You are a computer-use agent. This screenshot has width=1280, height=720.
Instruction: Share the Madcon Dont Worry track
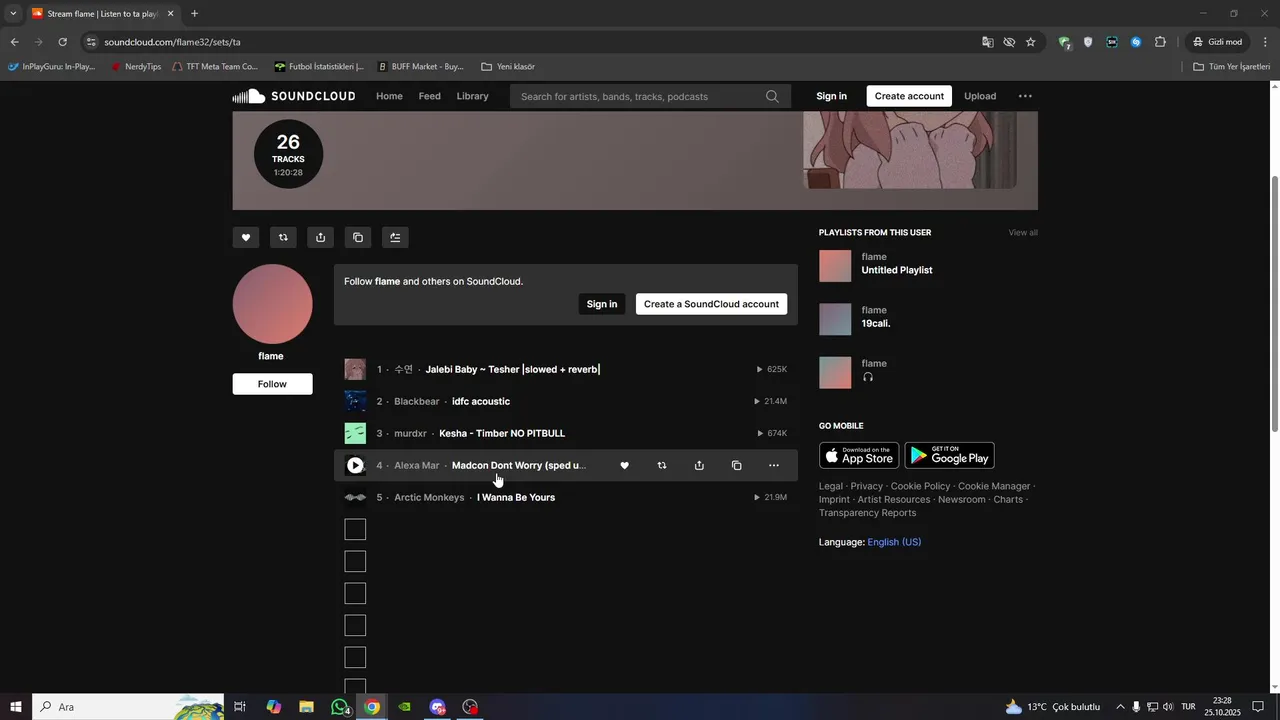point(699,465)
